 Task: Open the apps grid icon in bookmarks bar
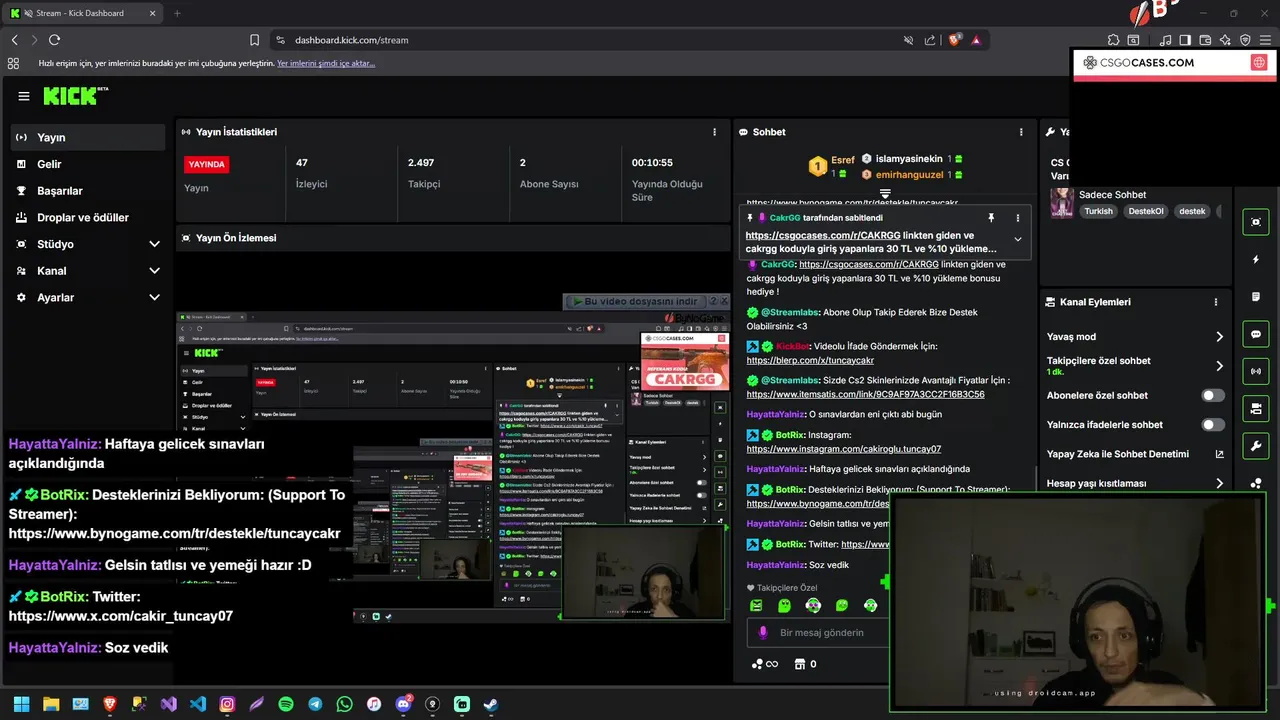13,63
